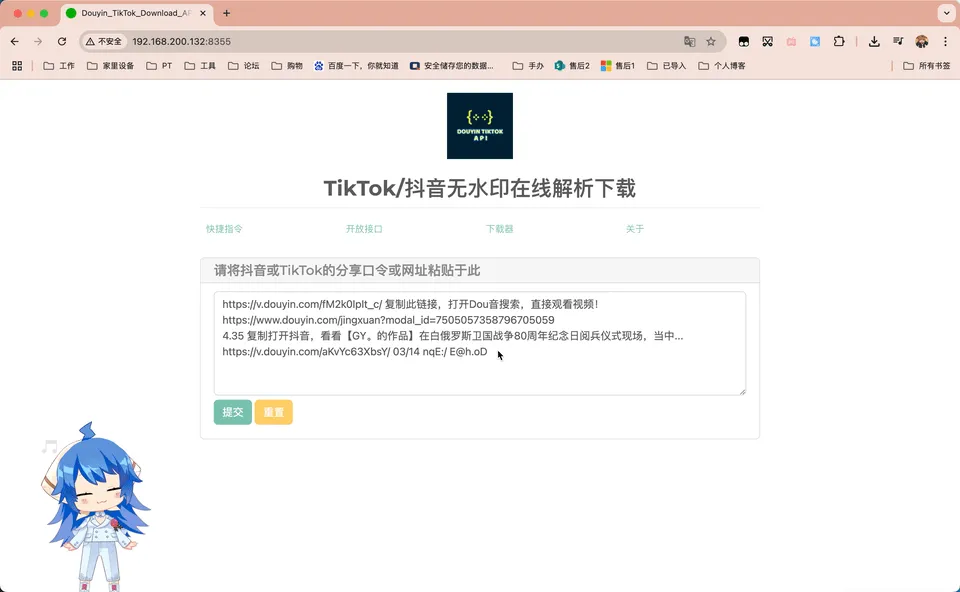The width and height of the screenshot is (960, 592).
Task: Reload the page with the refresh icon
Action: pyautogui.click(x=62, y=42)
